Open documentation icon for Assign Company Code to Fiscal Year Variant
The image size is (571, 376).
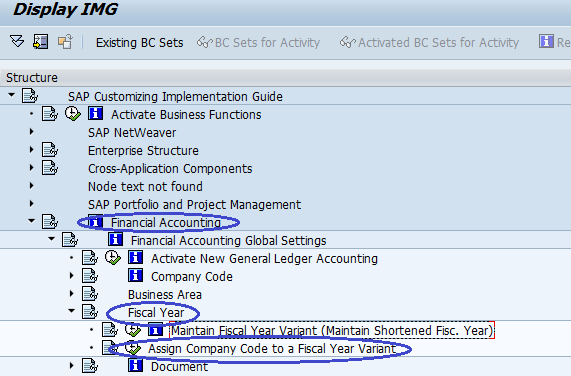(110, 348)
